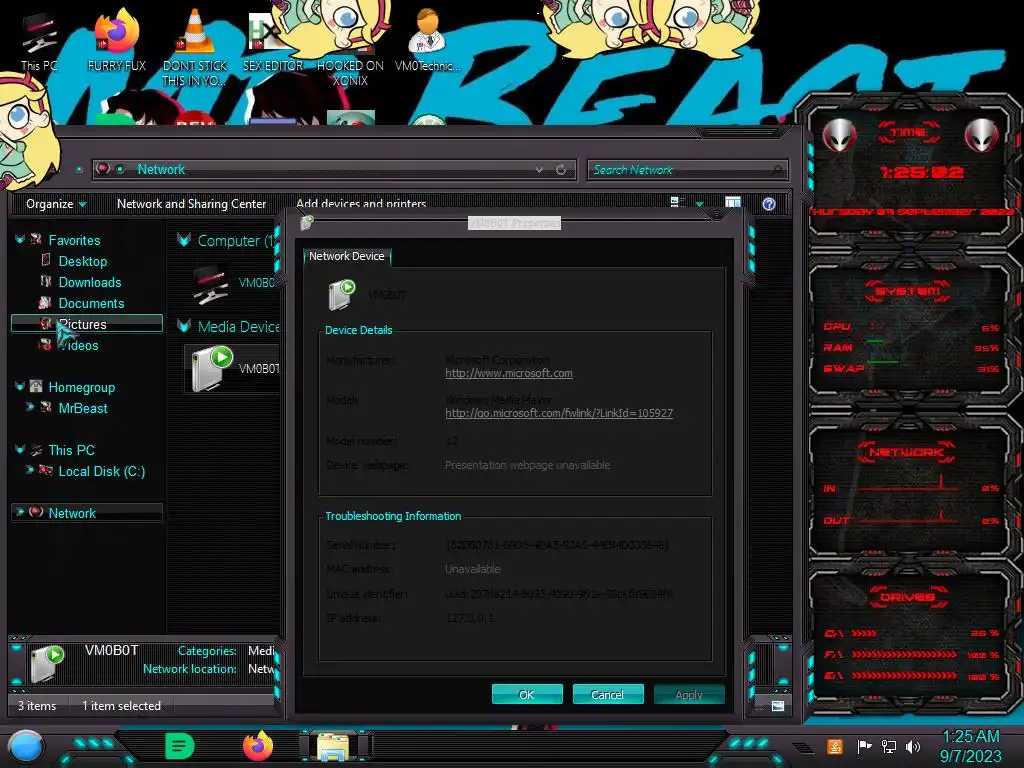This screenshot has width=1024, height=768.
Task: Click the Network Device tab
Action: 346,257
